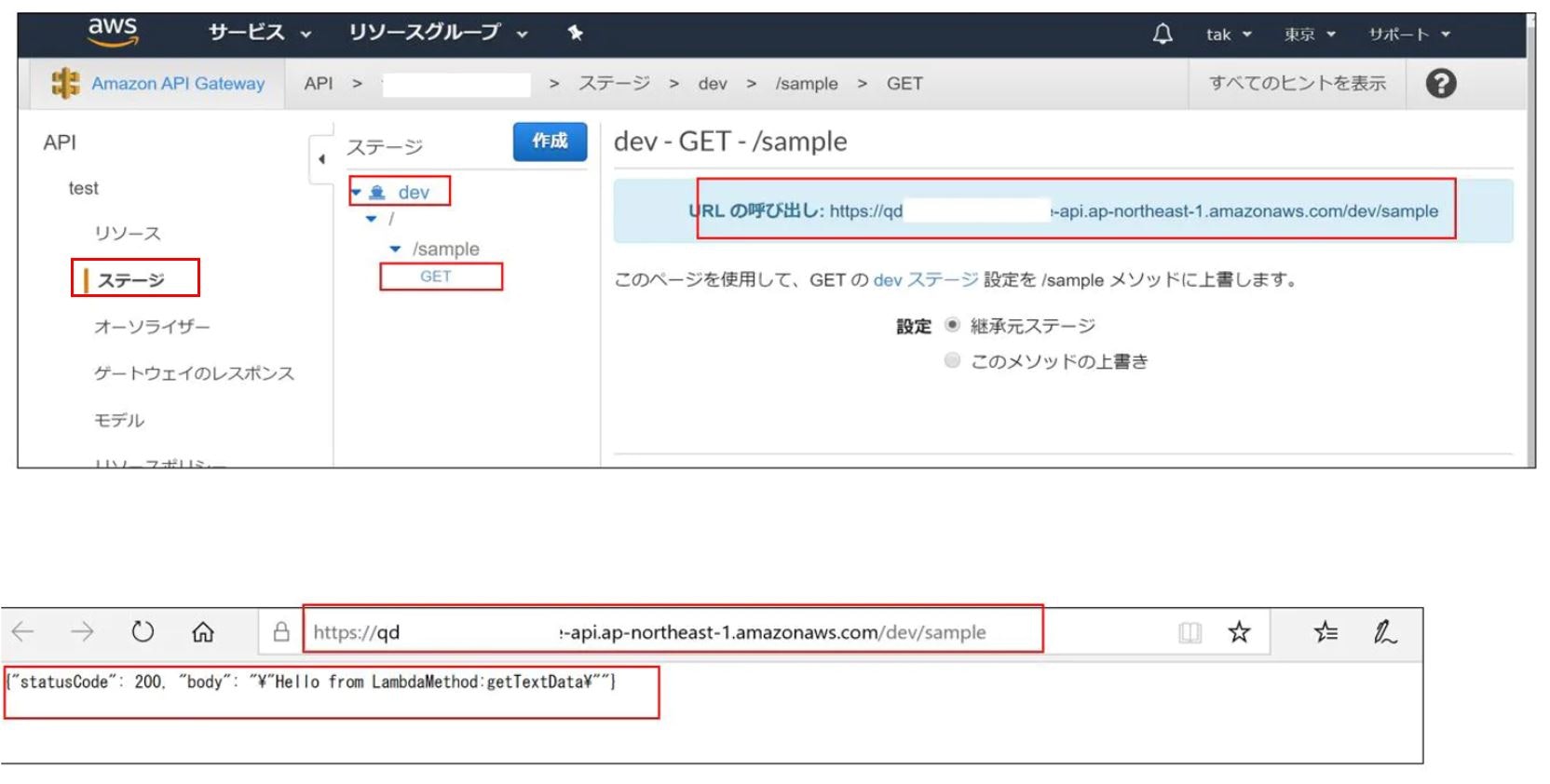Select the このメソッドの上書き radio button

tap(952, 360)
